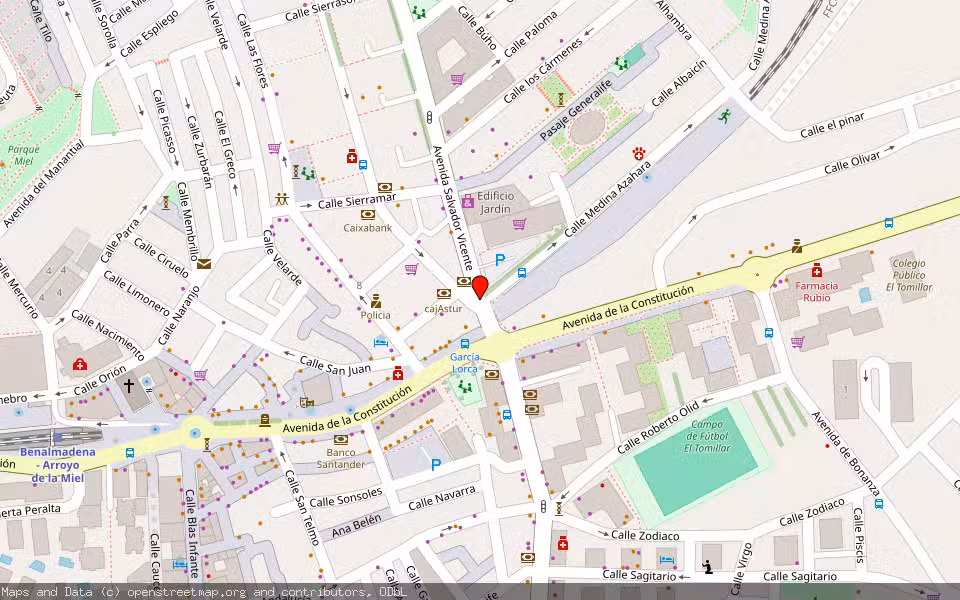
Task: Select the 'Avenida del Manantial' label
Action: [43, 183]
